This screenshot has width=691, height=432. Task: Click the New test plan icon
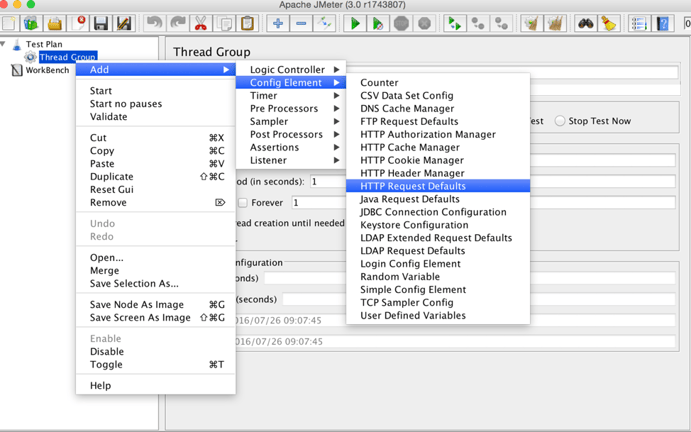tap(8, 23)
